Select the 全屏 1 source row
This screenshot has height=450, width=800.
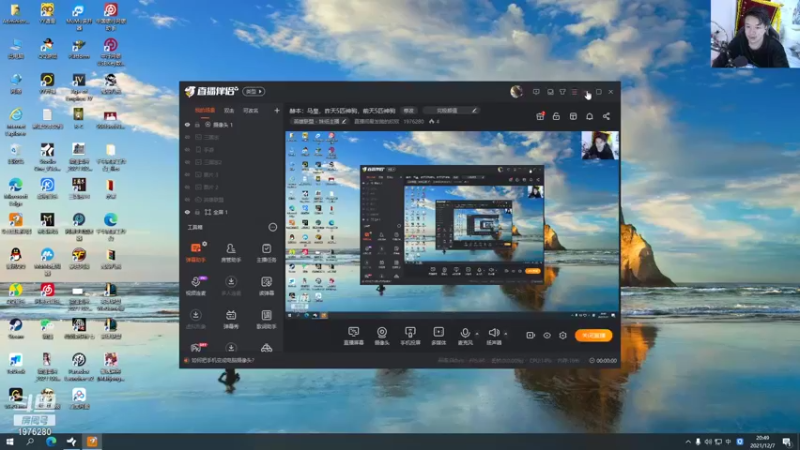[x=231, y=212]
